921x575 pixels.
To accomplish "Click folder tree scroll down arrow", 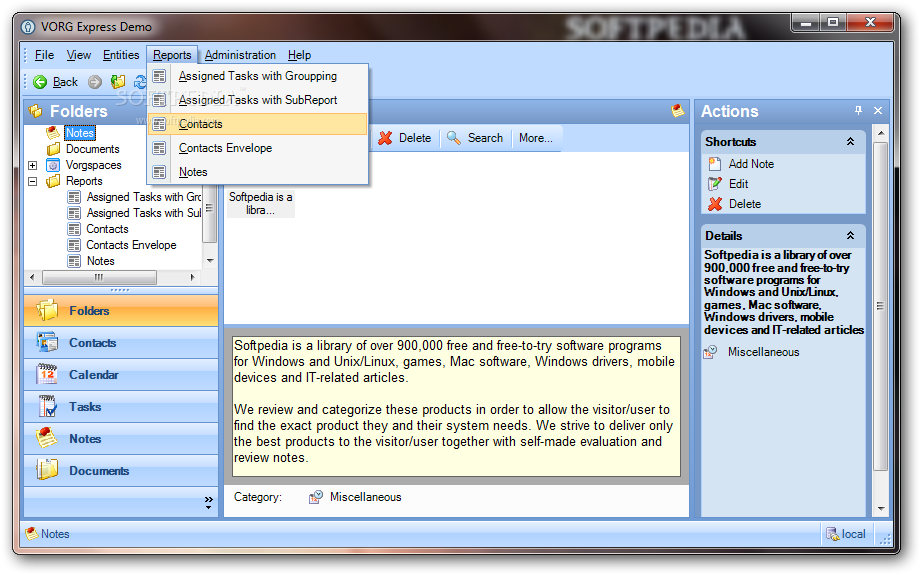I will tap(210, 260).
